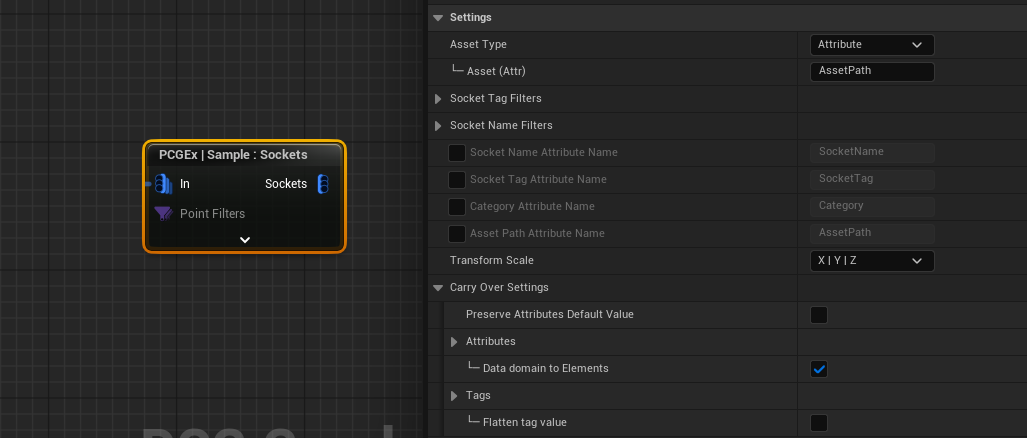Viewport: 1027px width, 438px height.
Task: Enable Socket Name Attribute Name checkbox
Action: tap(457, 152)
